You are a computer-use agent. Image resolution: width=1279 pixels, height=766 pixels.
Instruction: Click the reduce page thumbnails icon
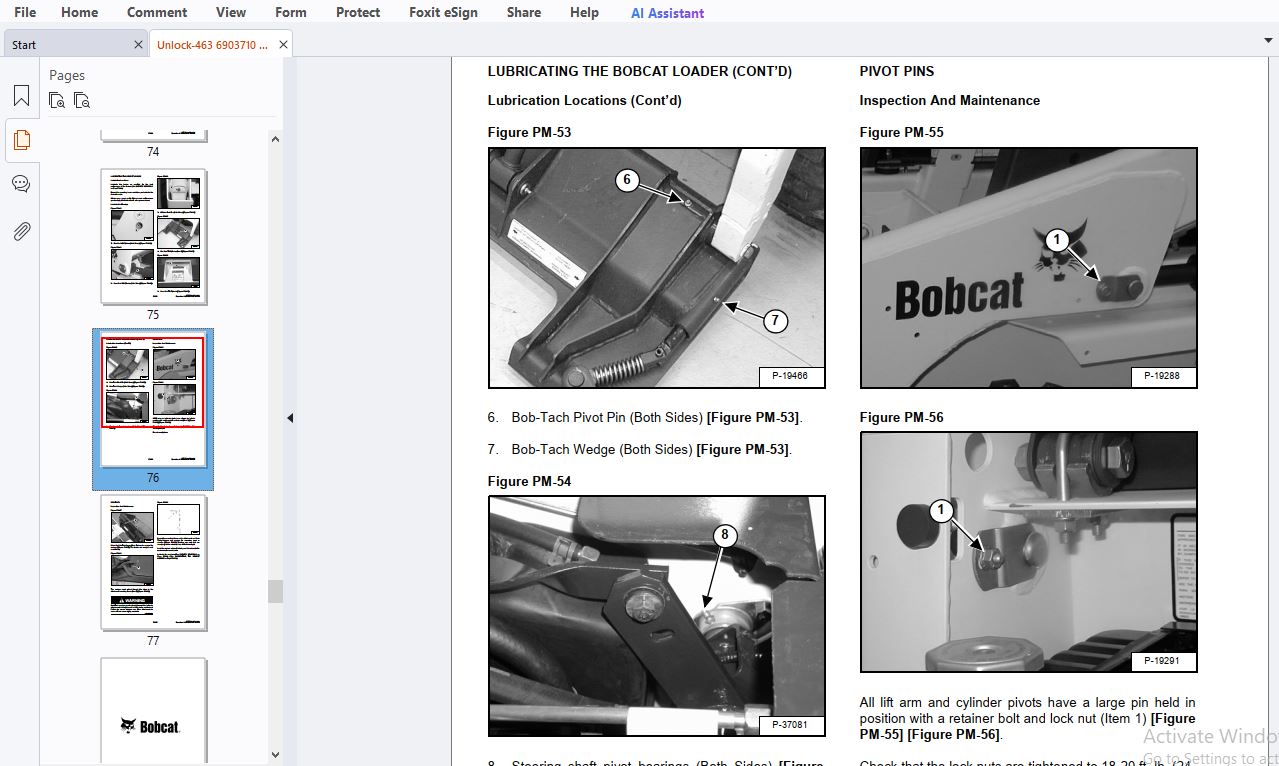click(x=82, y=100)
